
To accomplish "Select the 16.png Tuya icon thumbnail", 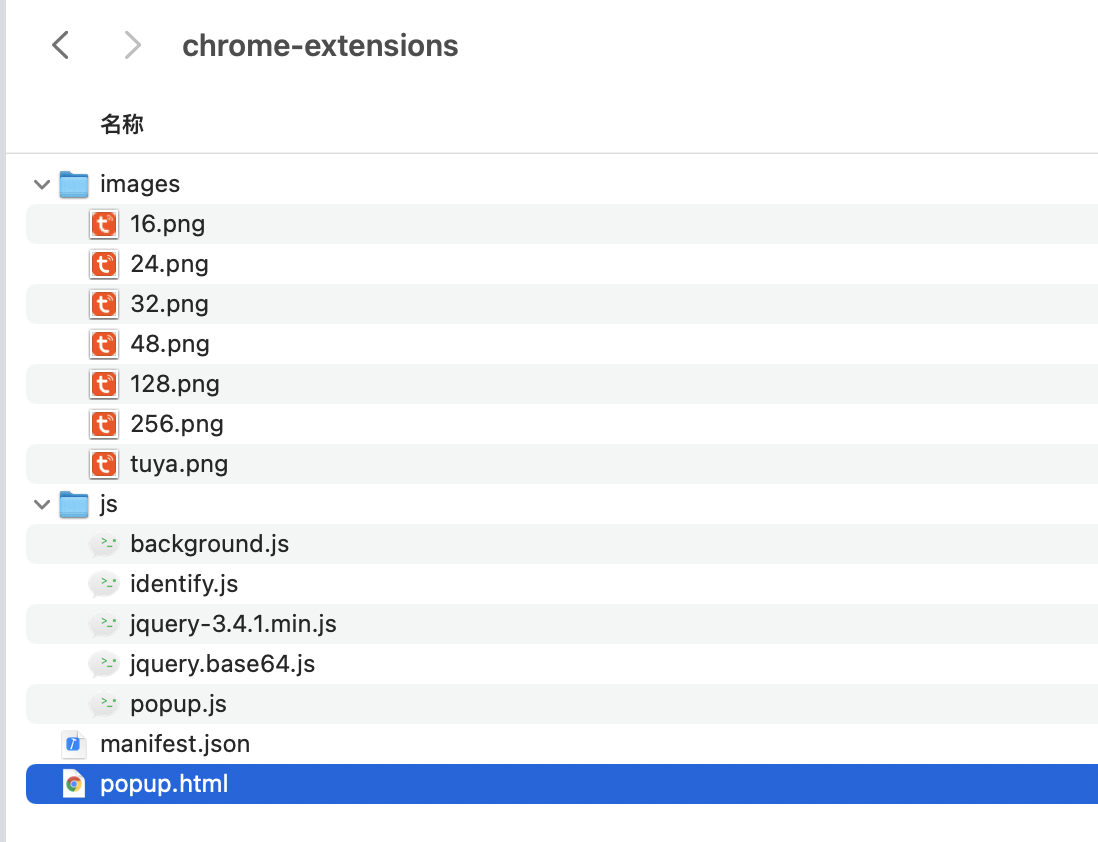I will 104,224.
